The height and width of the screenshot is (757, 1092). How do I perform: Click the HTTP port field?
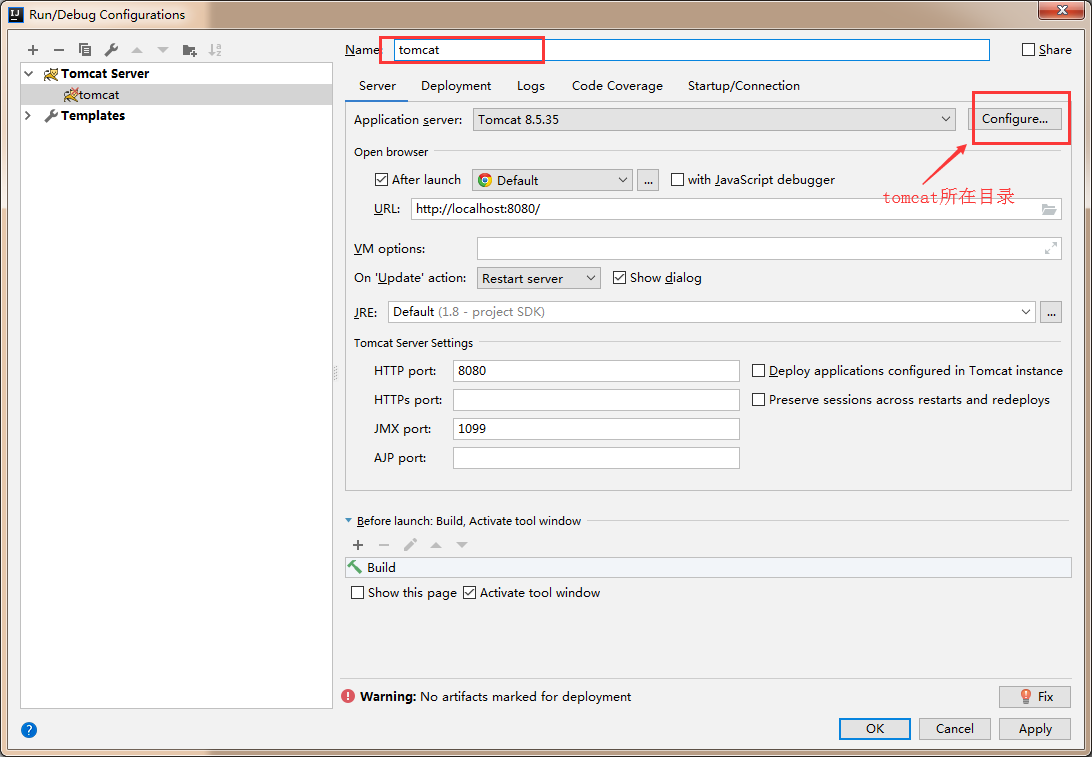click(596, 370)
